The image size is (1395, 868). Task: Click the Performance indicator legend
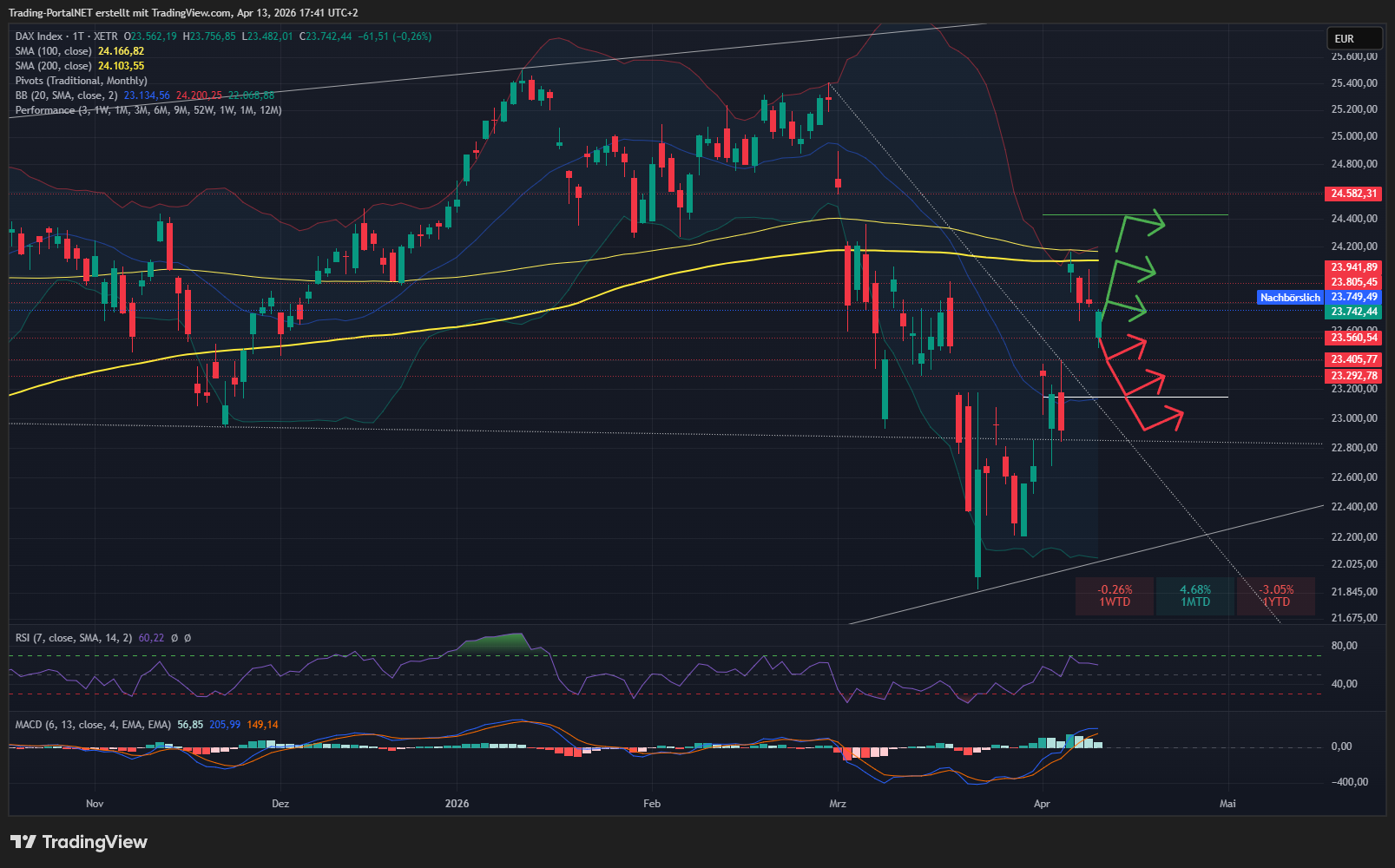(x=44, y=110)
